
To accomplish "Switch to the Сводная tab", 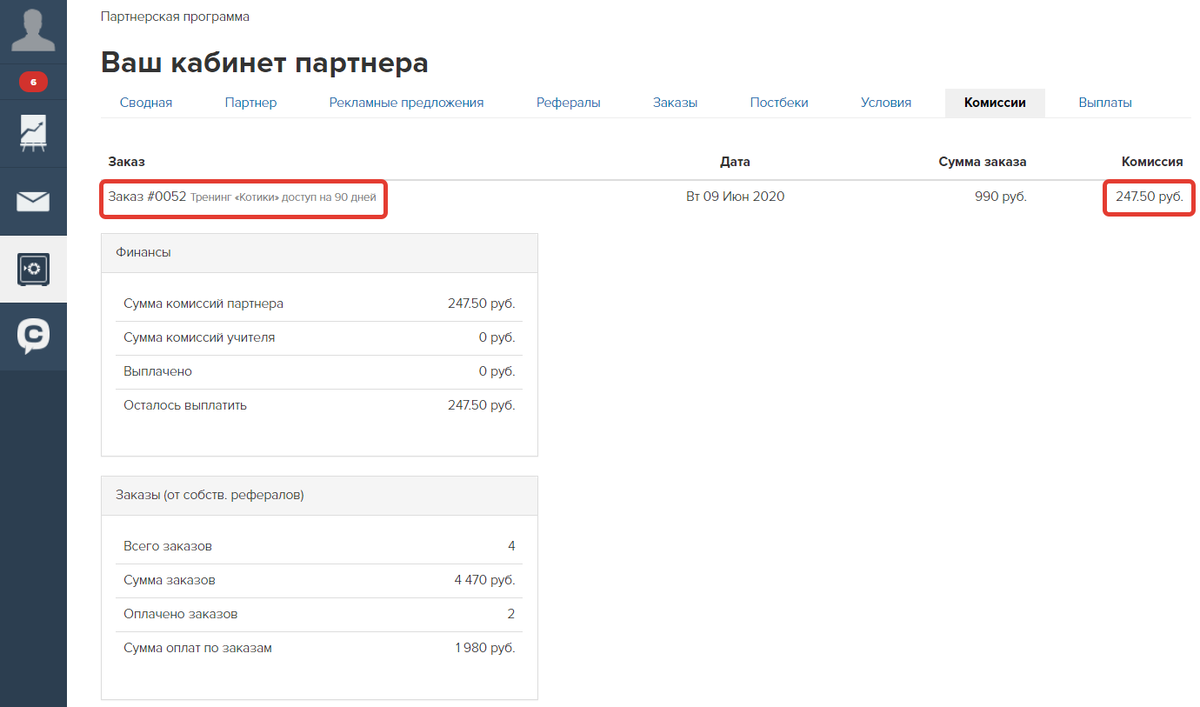I will click(146, 102).
